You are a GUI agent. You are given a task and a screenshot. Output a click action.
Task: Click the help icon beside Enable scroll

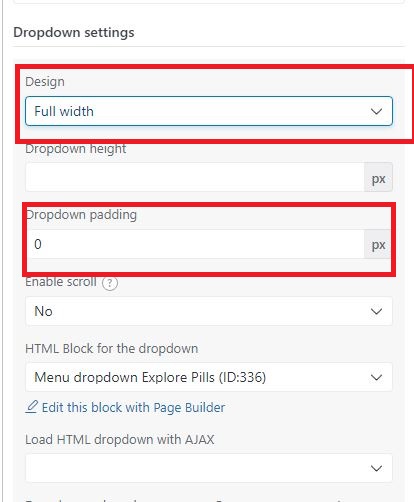click(110, 283)
